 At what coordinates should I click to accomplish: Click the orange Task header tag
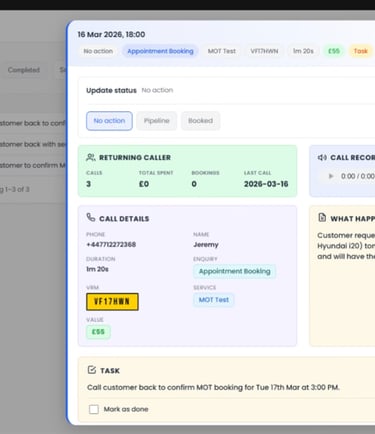coord(360,51)
